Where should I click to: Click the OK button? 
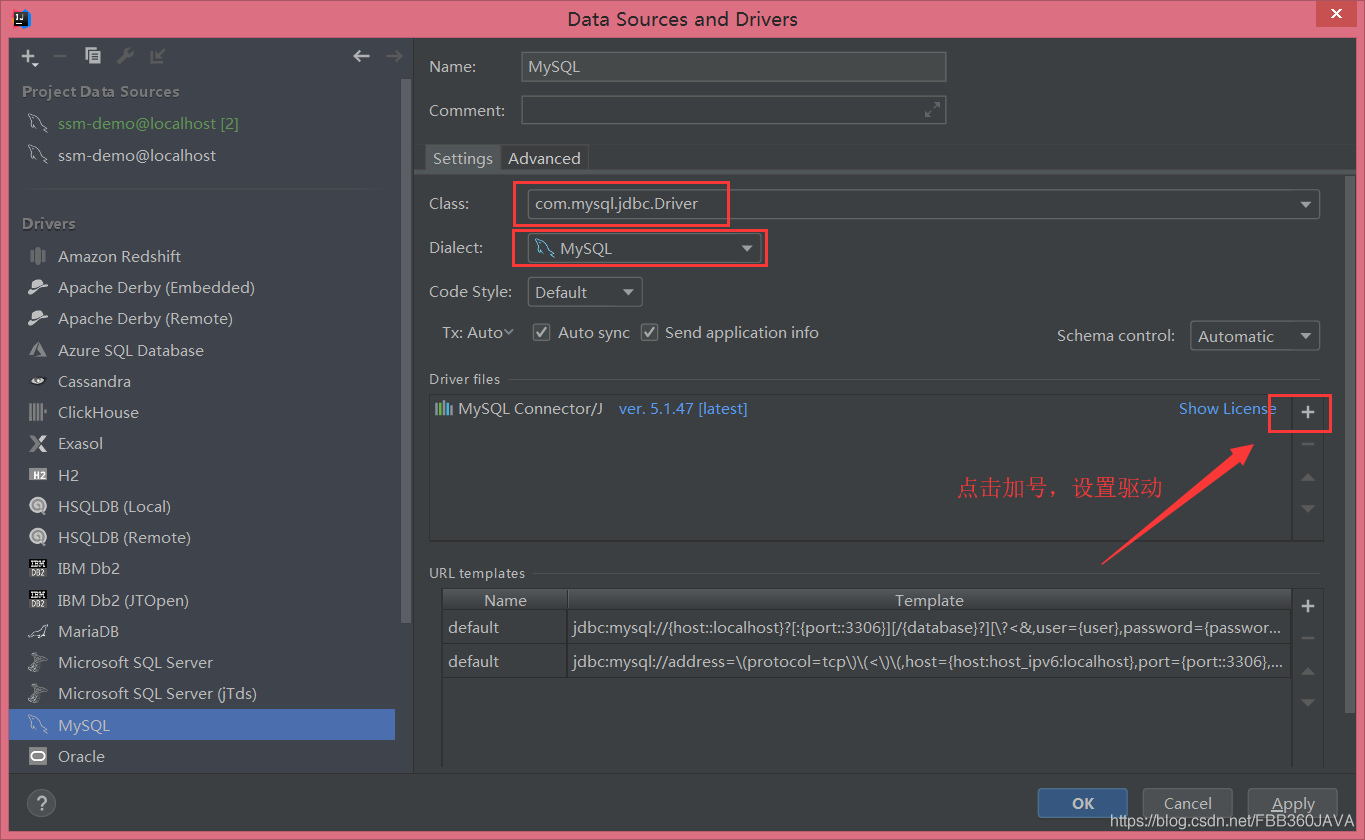coord(1083,803)
